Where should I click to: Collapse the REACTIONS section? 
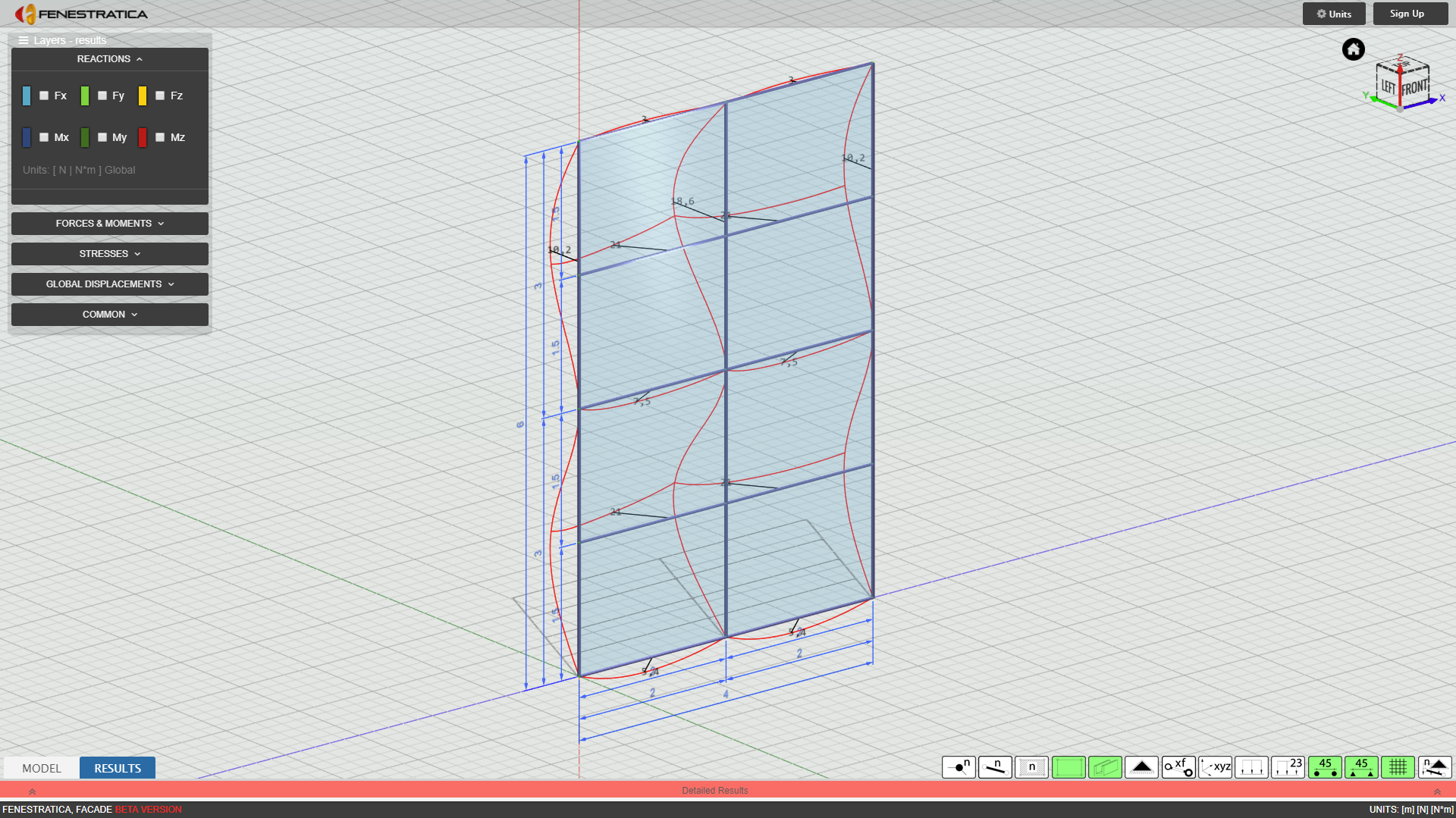coord(110,59)
